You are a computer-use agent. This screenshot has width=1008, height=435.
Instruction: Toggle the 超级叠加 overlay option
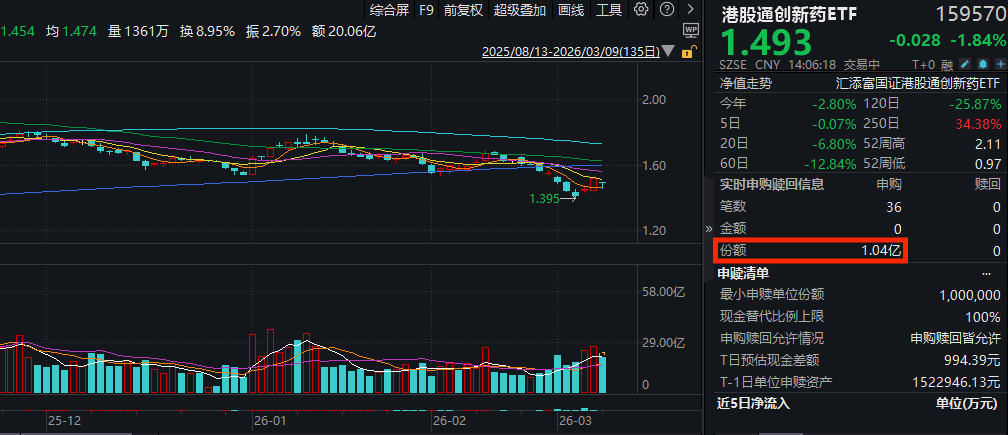point(520,11)
